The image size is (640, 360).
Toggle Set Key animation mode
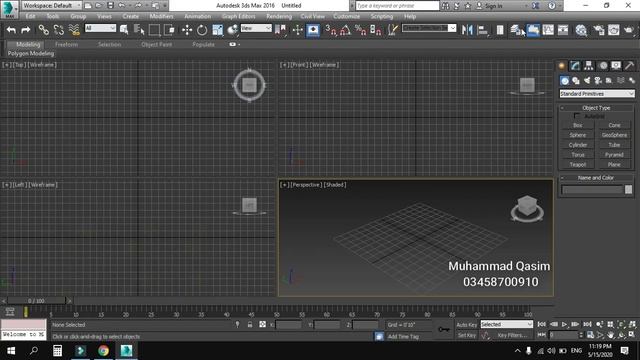pos(467,335)
